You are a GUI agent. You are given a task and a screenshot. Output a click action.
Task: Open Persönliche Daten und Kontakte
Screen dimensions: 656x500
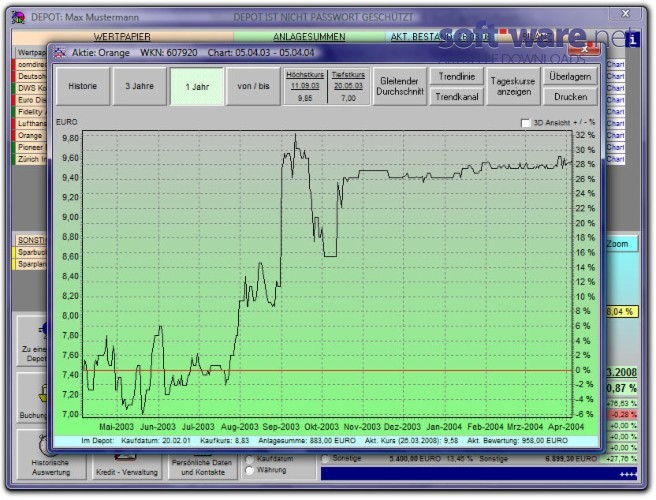202,468
